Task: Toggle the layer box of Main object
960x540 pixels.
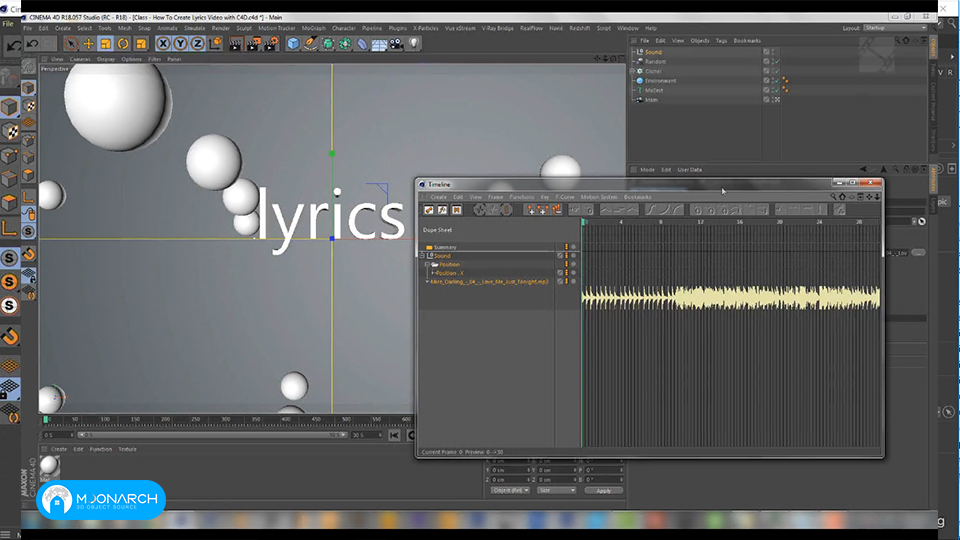Action: coord(766,100)
